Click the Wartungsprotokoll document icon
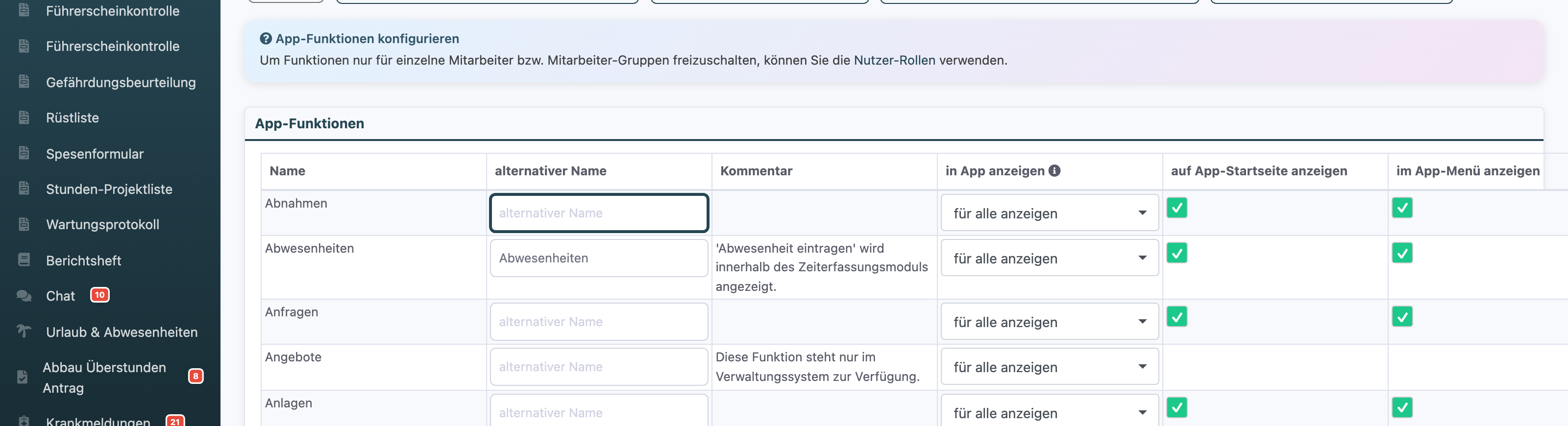Screen dimensions: 1568x426 (24, 224)
